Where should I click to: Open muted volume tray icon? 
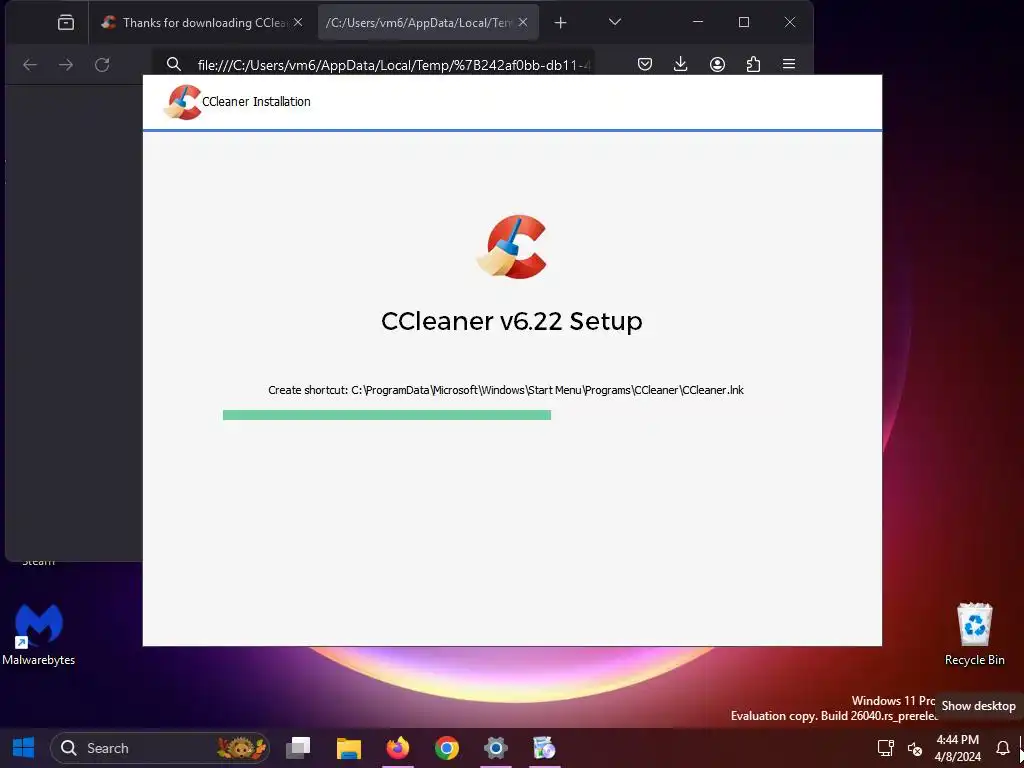click(915, 748)
